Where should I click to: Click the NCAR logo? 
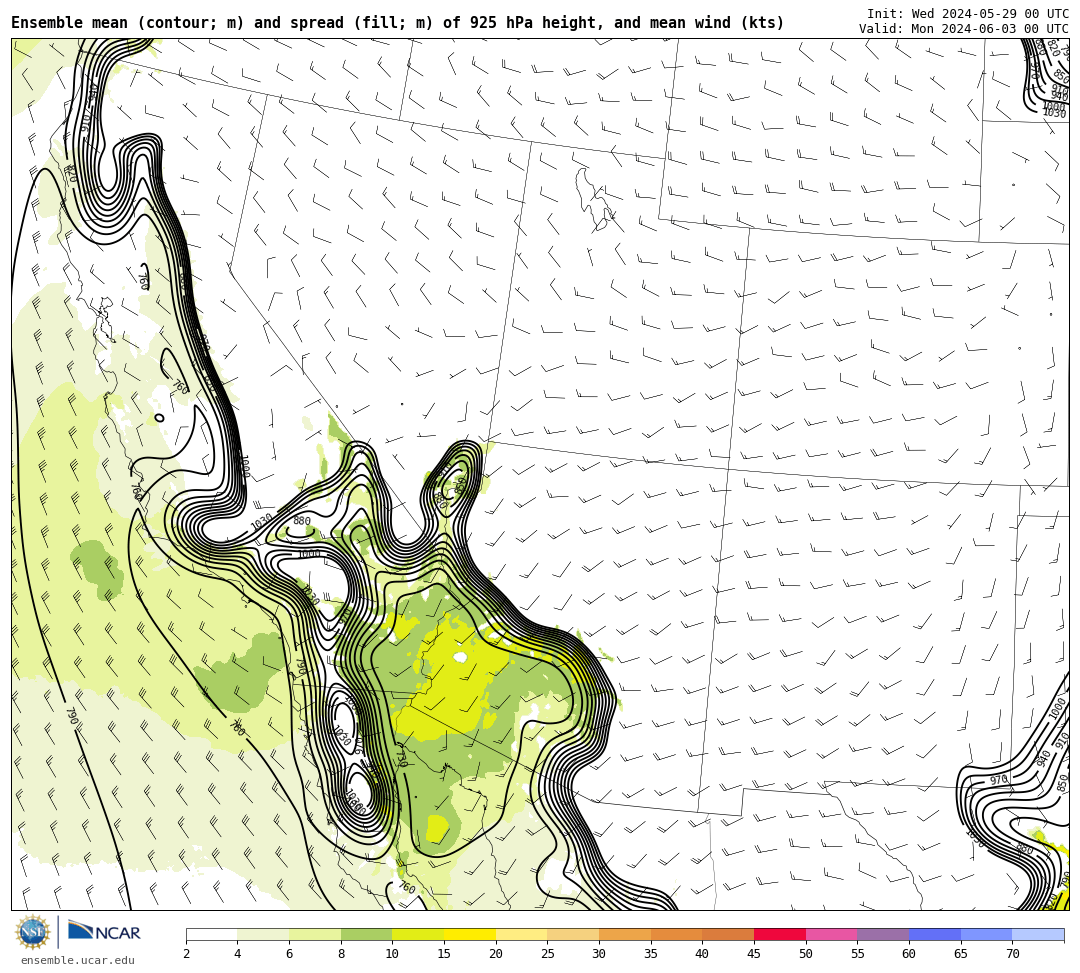(104, 932)
